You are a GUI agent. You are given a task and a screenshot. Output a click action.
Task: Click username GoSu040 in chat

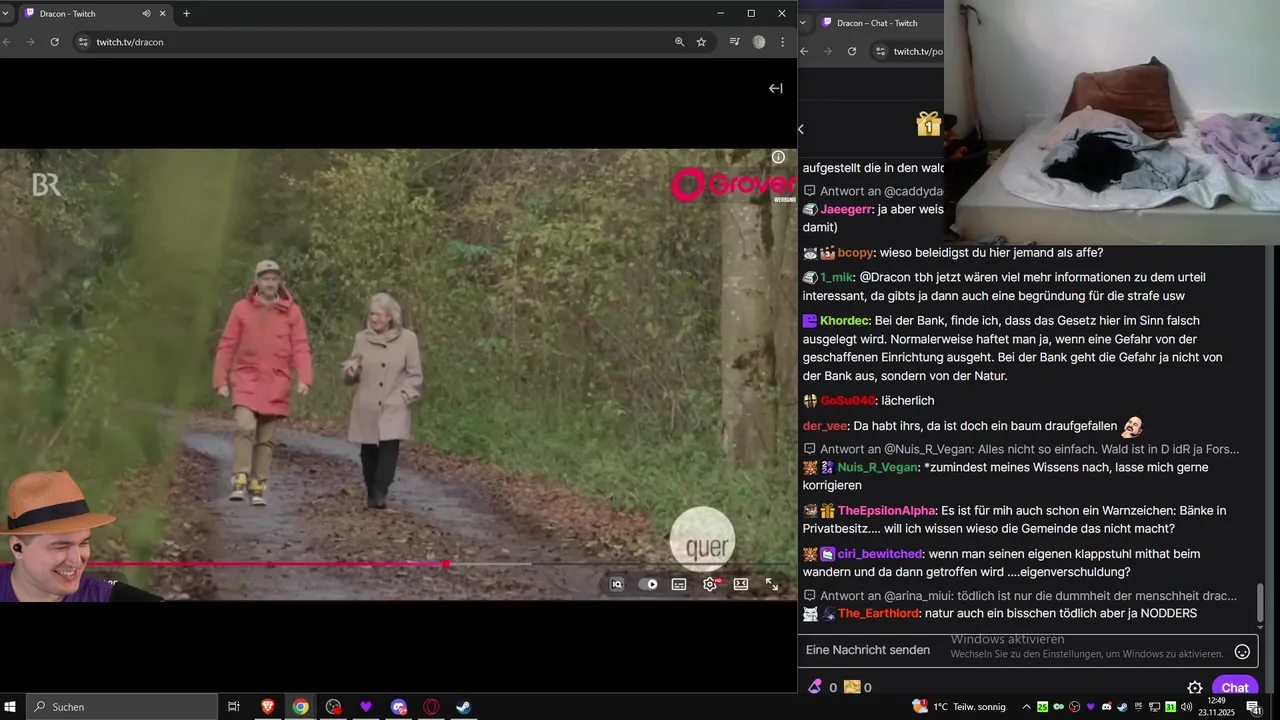tap(848, 401)
